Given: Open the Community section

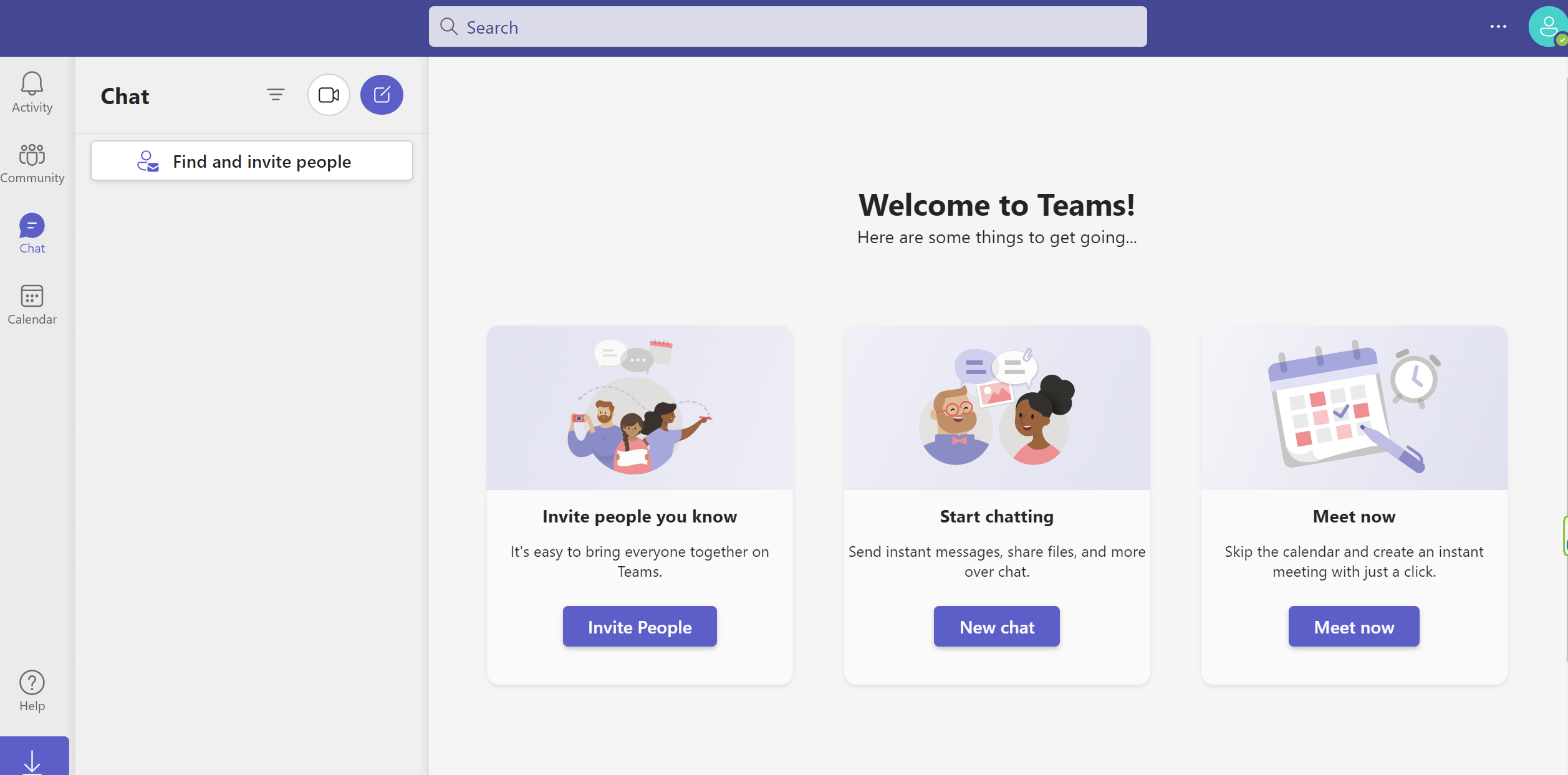Looking at the screenshot, I should [32, 163].
